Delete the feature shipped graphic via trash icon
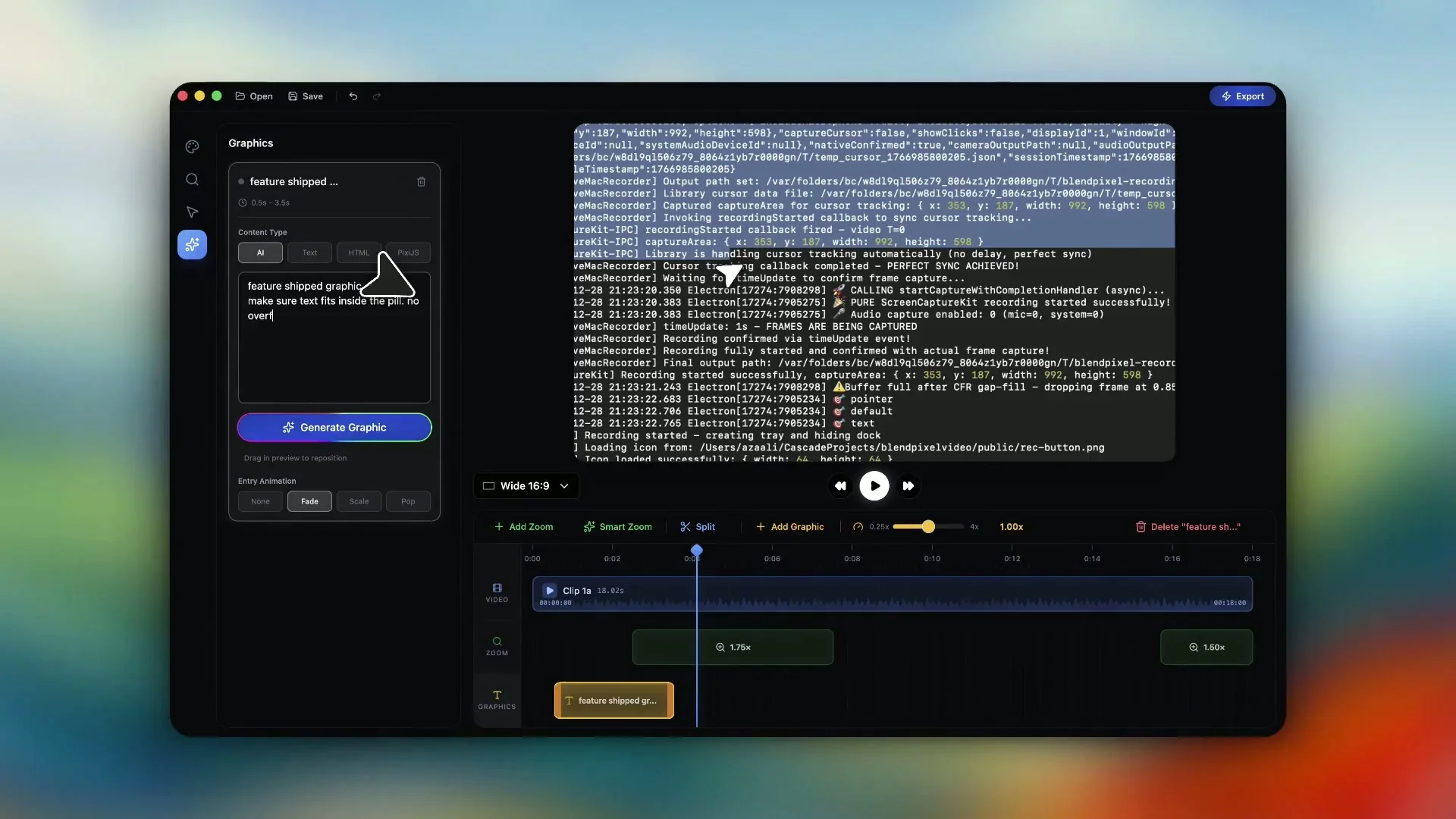 (422, 182)
